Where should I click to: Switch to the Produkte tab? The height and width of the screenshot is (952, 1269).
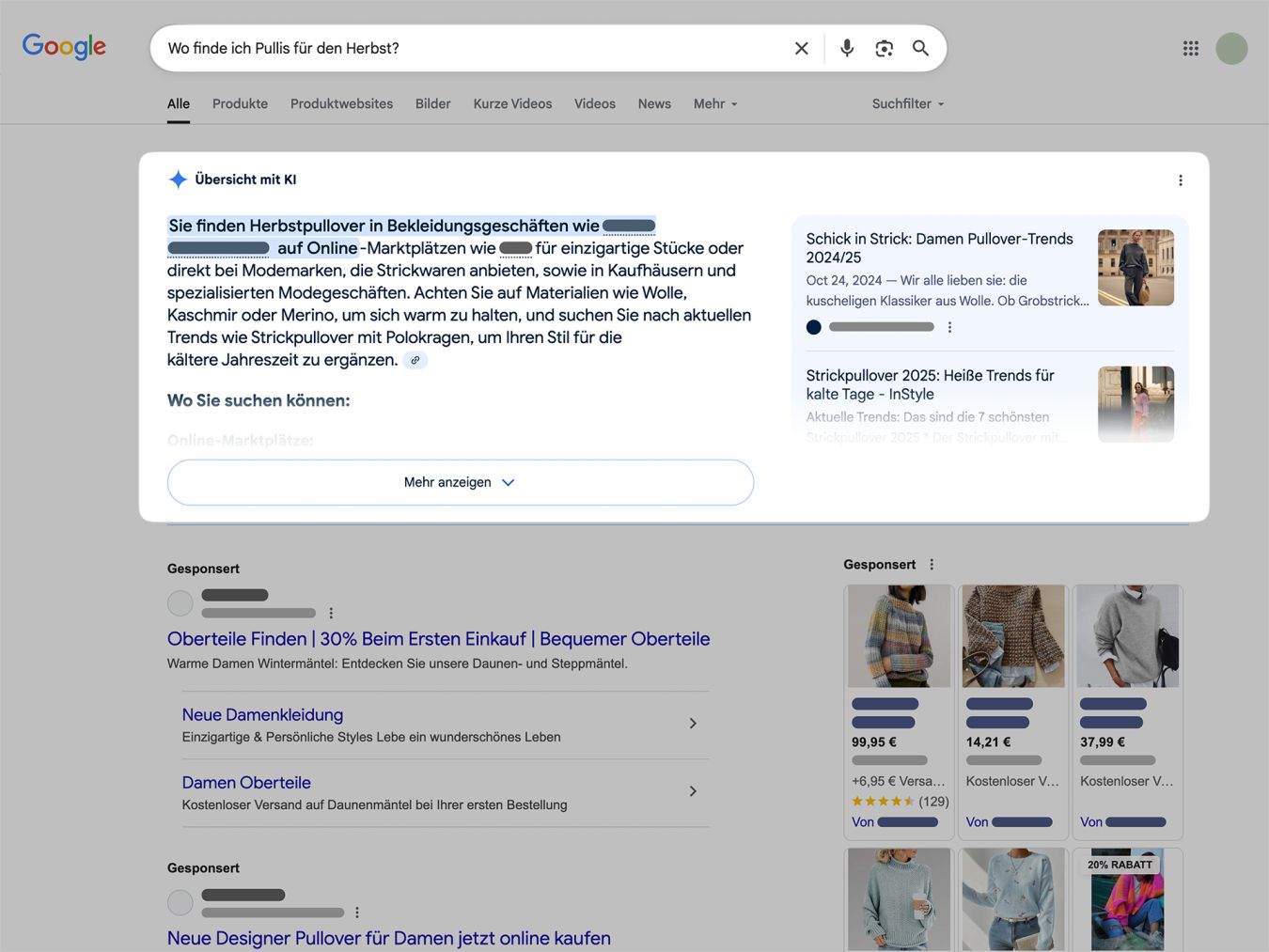click(x=240, y=104)
